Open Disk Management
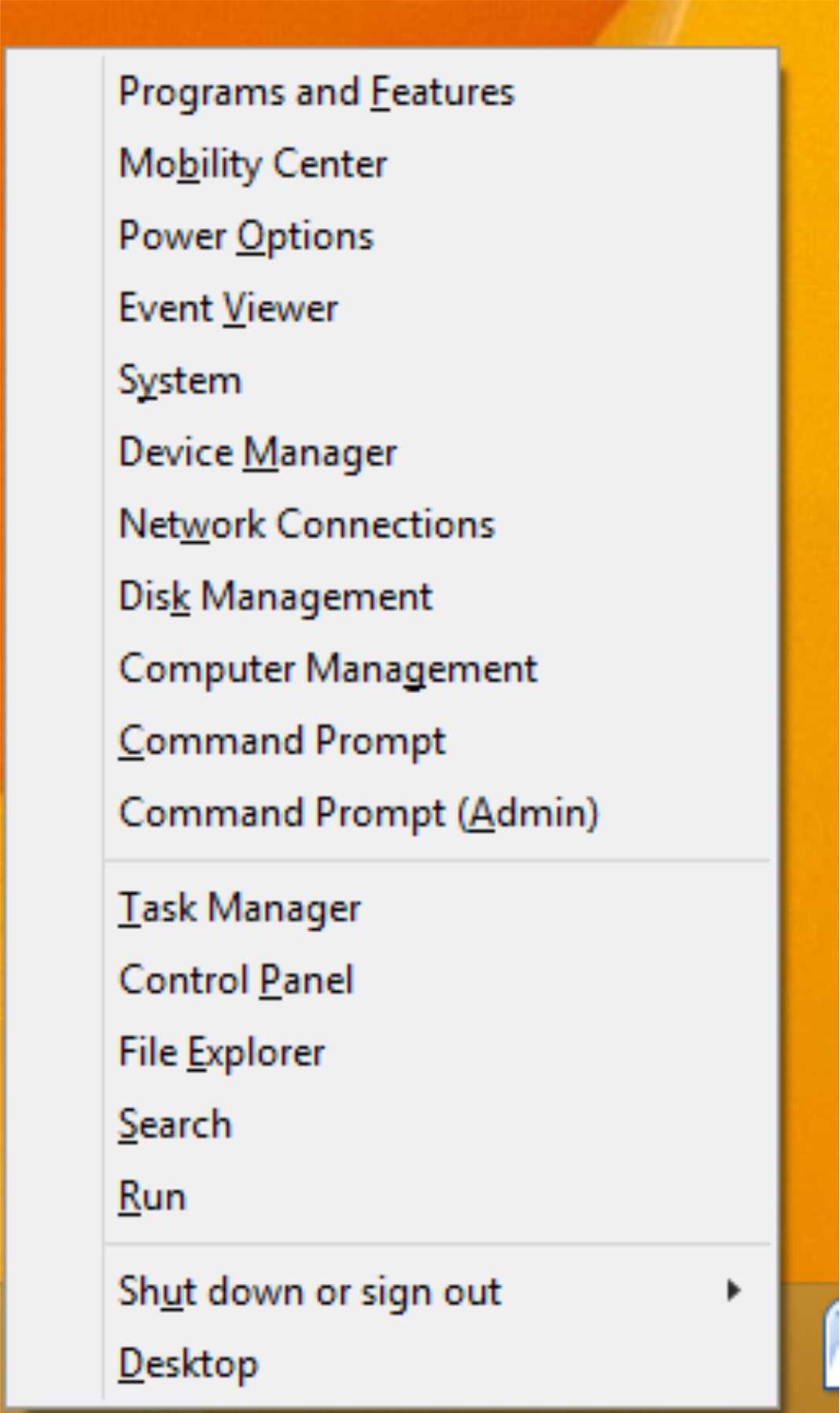 [275, 596]
